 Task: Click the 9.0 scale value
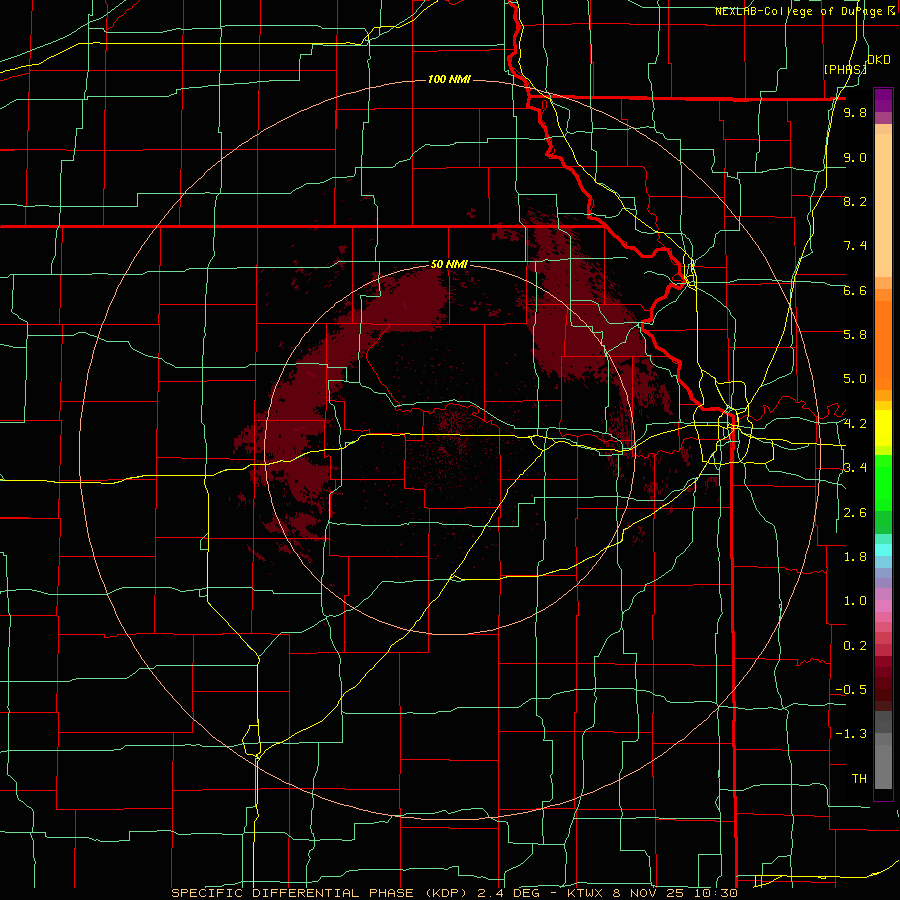855,157
